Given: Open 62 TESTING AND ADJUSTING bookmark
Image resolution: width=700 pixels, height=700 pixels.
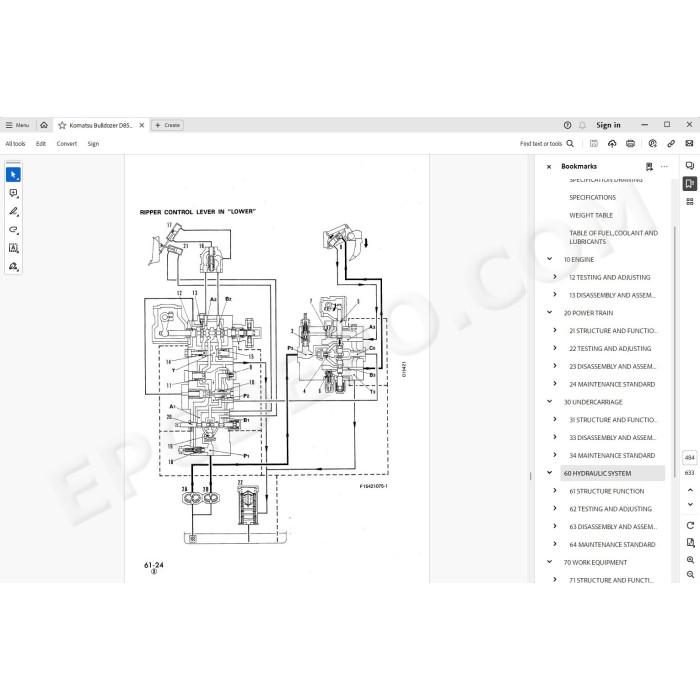Looking at the screenshot, I should (610, 509).
